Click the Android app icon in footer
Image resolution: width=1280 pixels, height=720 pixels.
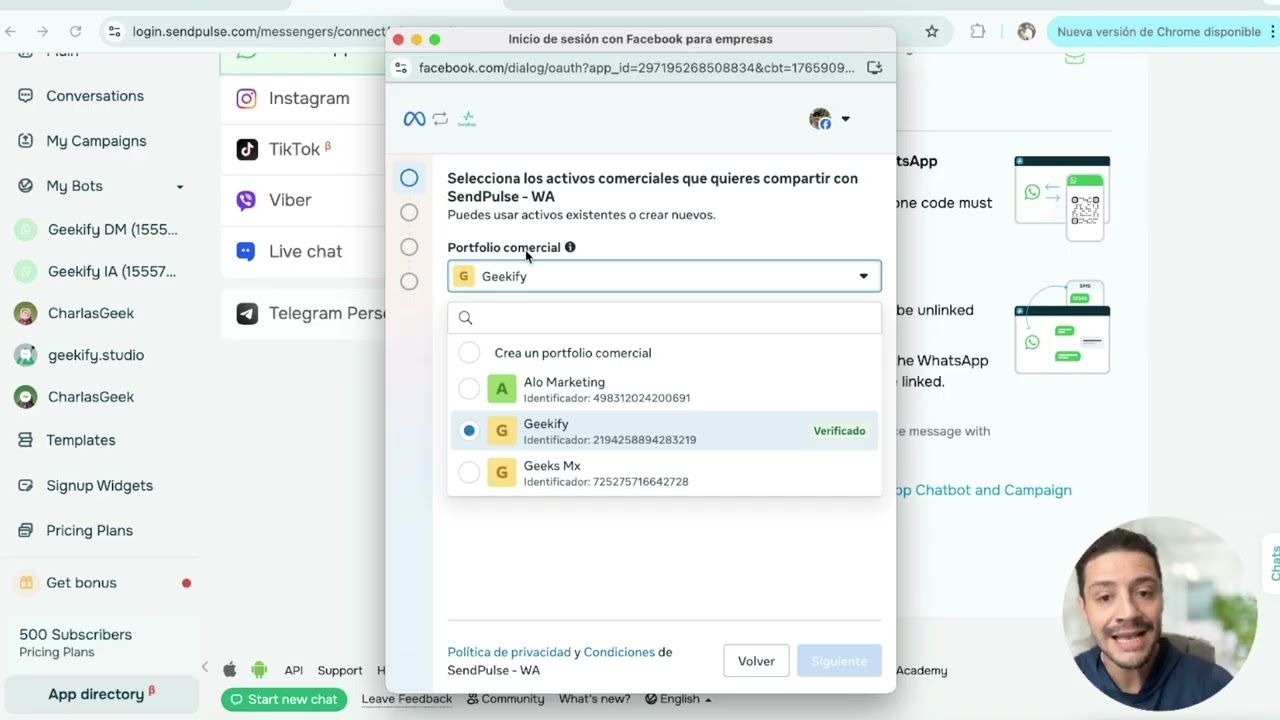point(260,670)
